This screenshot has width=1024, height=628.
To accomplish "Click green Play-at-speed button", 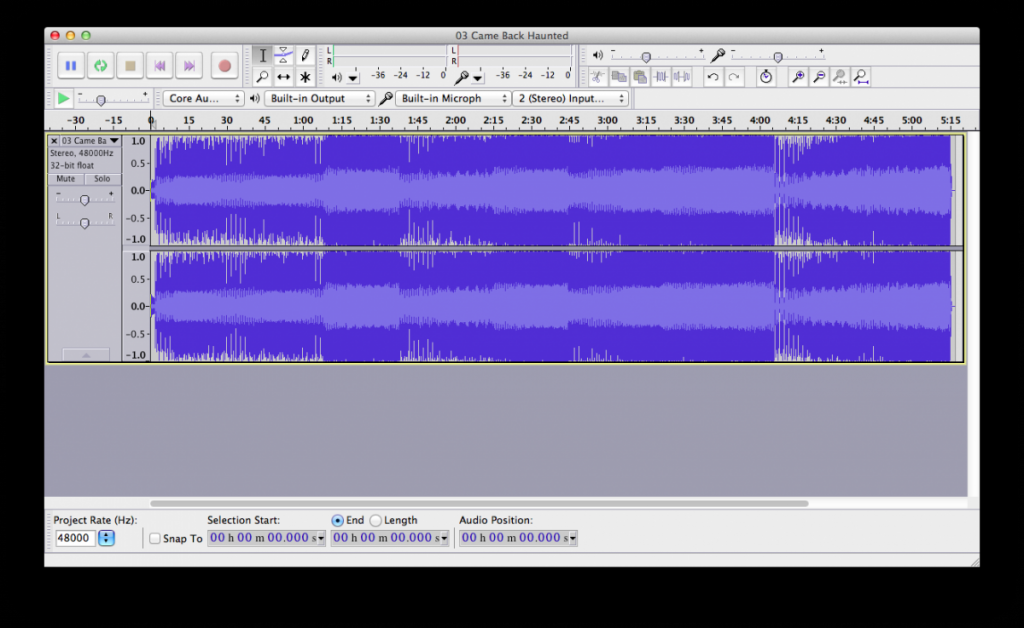I will click(63, 99).
